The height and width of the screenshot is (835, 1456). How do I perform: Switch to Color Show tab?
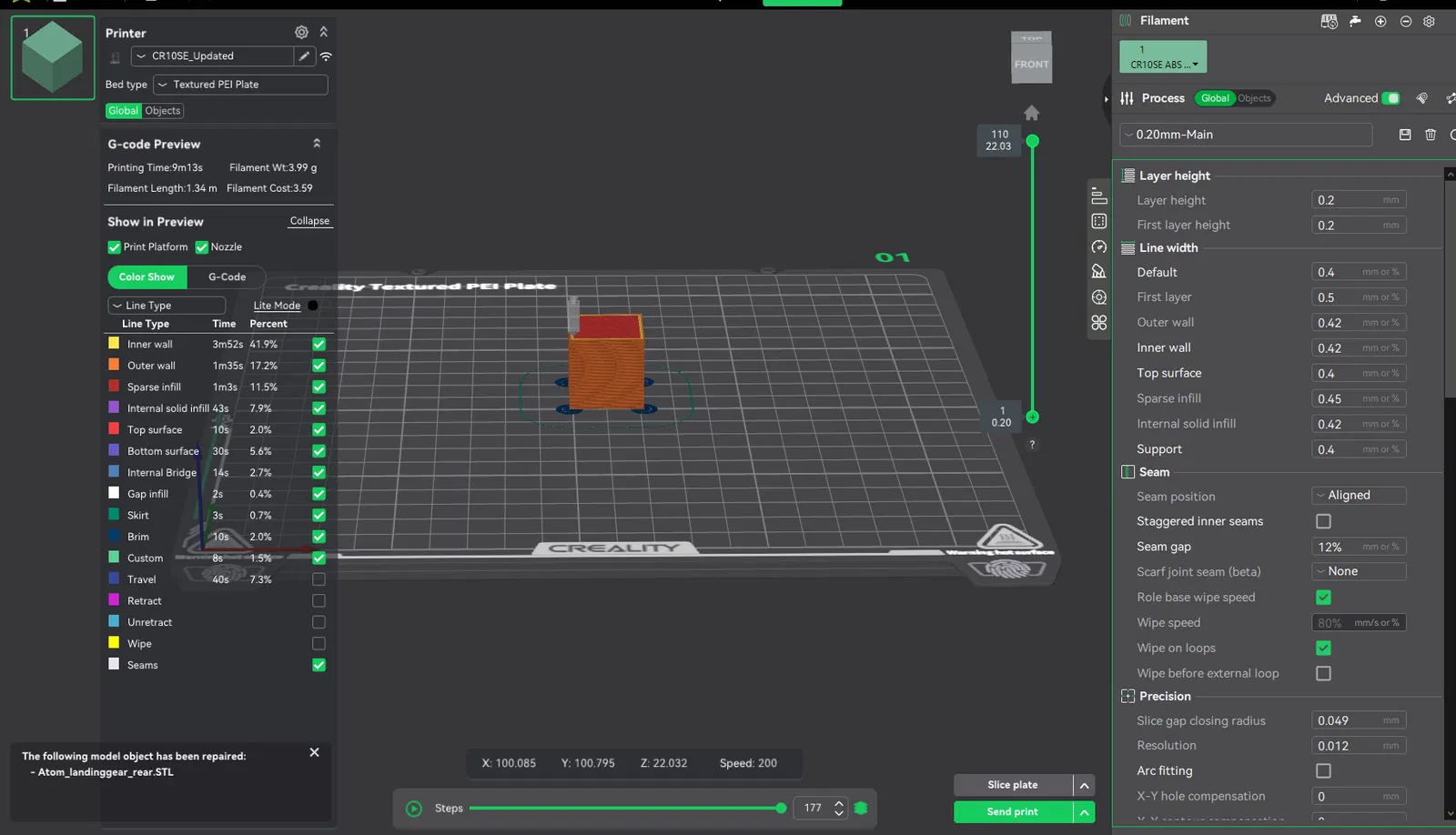(x=147, y=277)
